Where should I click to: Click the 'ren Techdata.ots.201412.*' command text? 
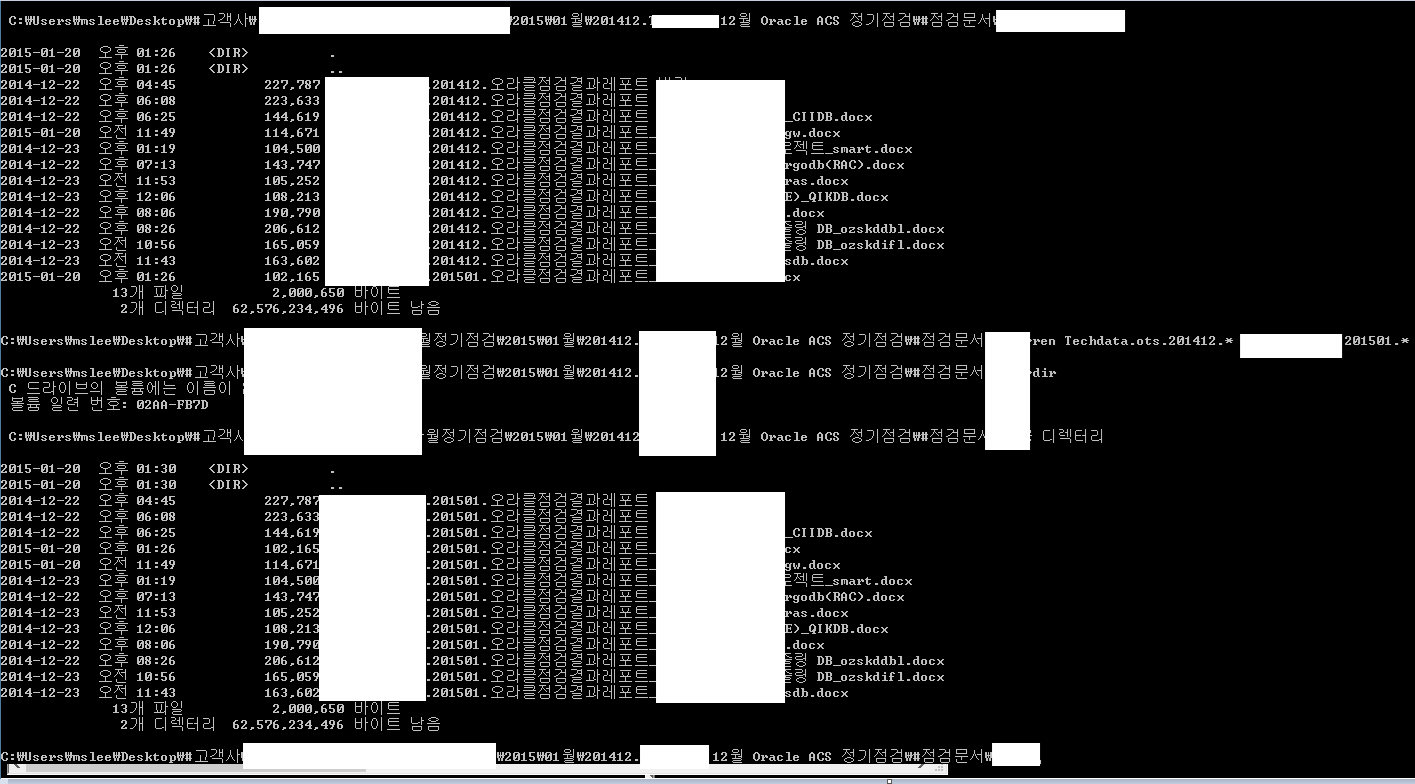coord(1132,341)
